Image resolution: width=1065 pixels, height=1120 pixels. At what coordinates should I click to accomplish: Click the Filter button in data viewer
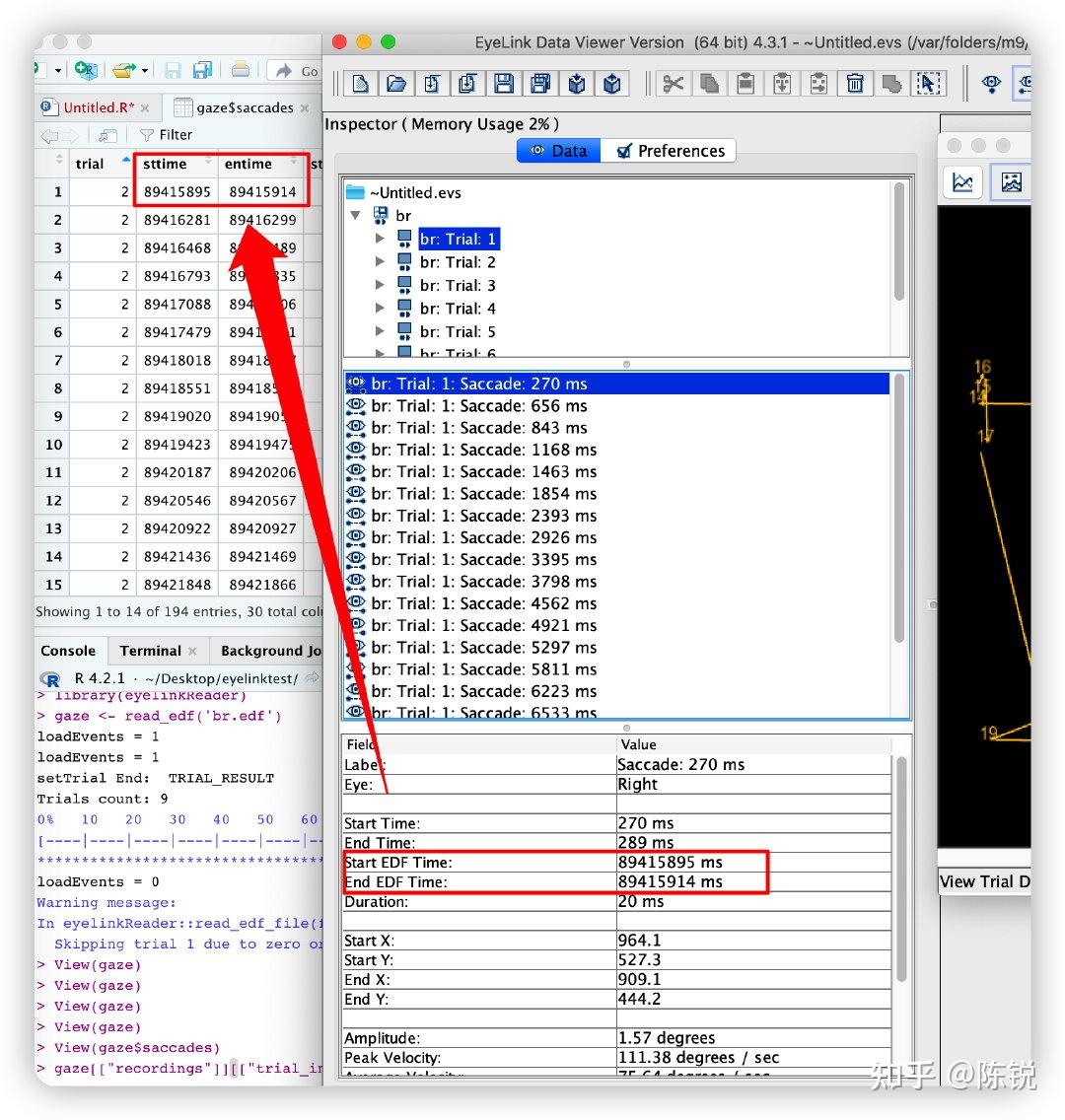tap(166, 135)
